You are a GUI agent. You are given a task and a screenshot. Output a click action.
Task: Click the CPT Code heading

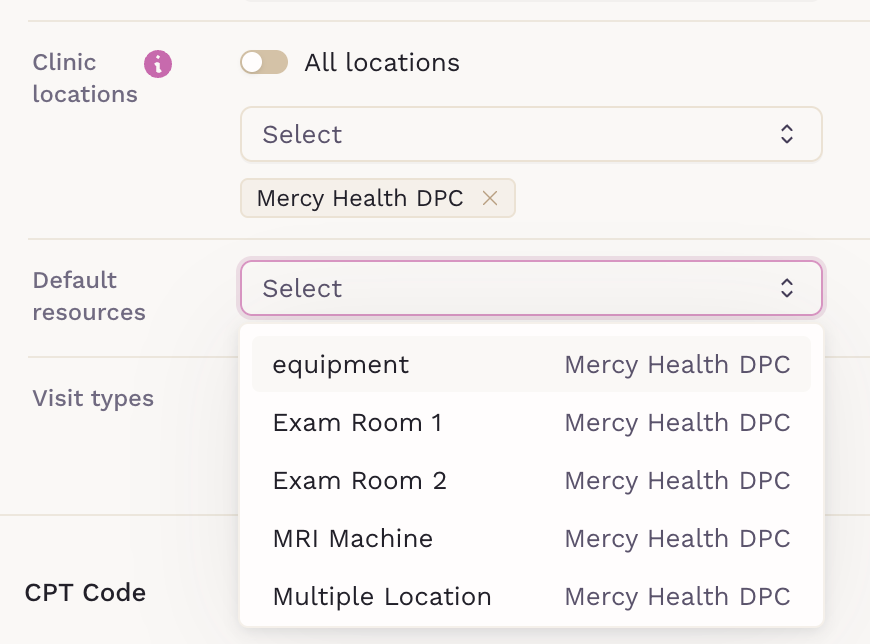click(85, 593)
